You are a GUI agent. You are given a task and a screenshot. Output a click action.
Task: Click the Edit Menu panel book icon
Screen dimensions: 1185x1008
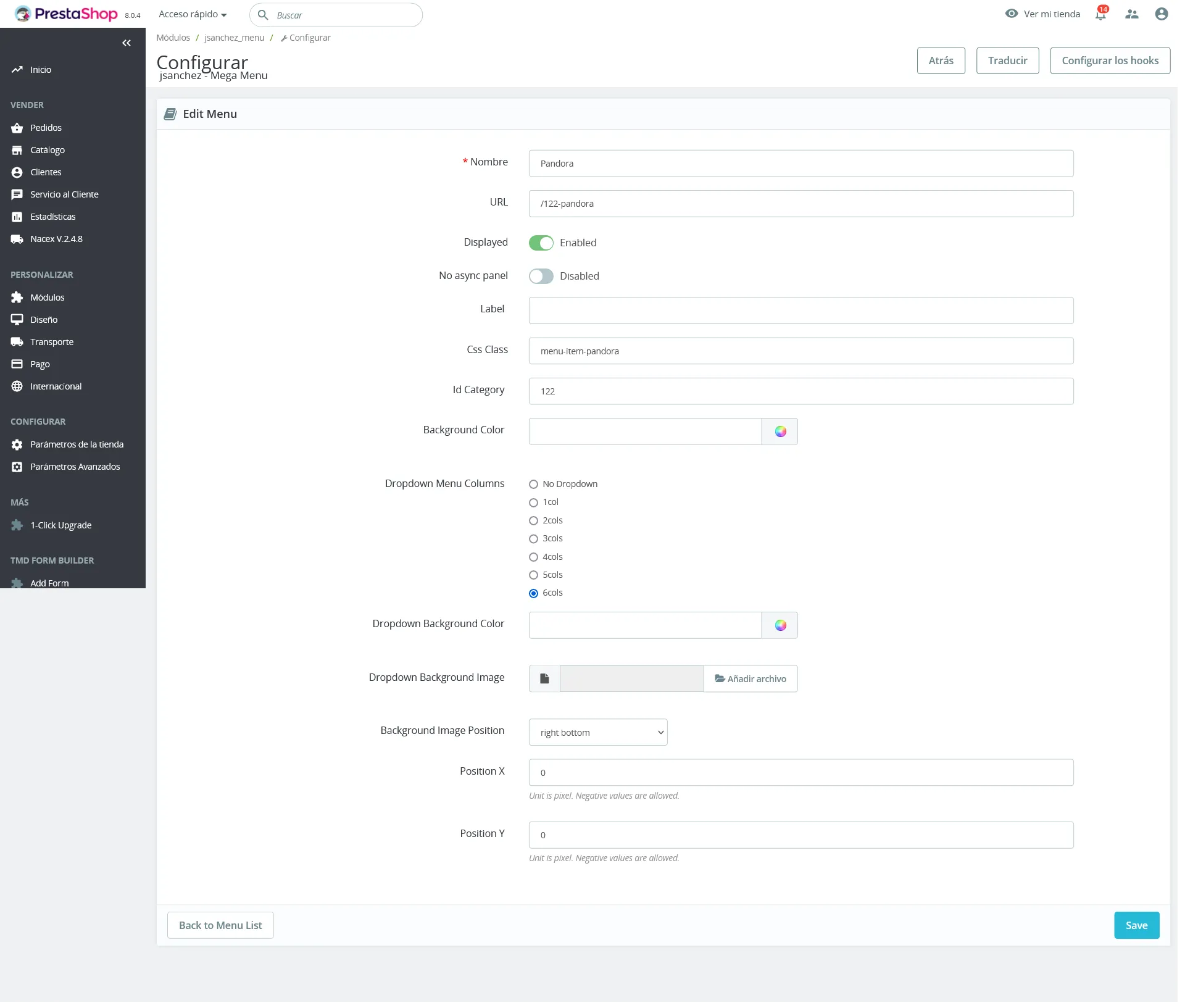pos(170,114)
